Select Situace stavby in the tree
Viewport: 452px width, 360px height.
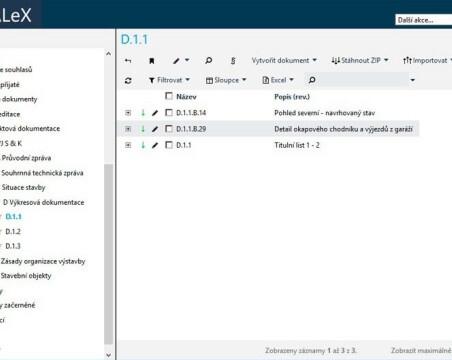23,187
